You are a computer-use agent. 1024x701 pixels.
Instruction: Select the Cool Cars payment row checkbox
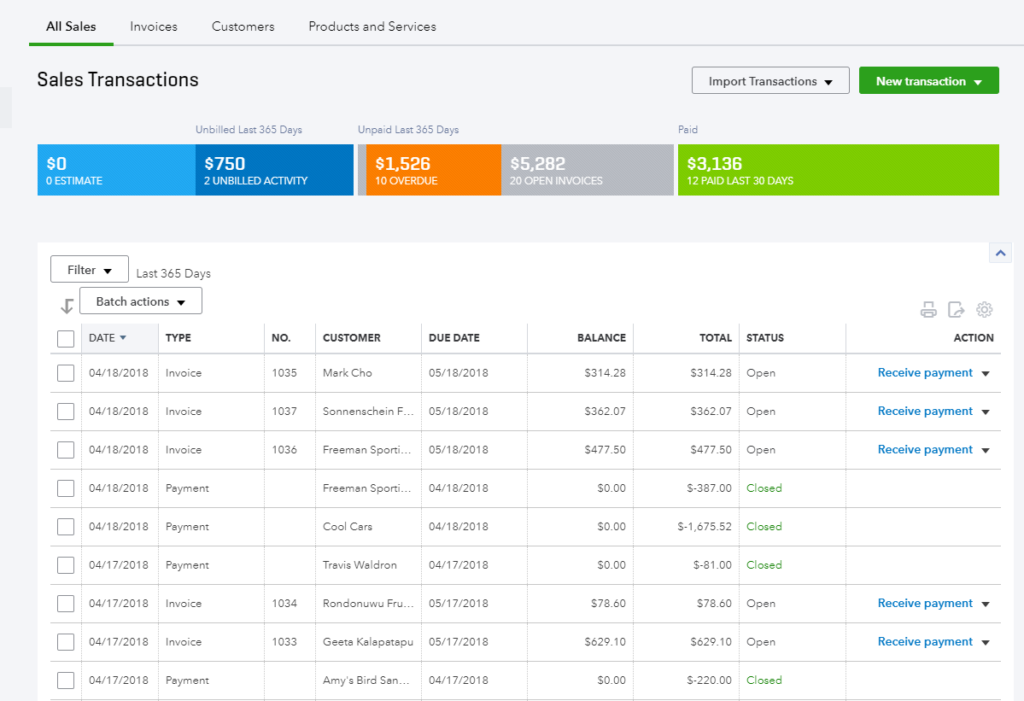pos(66,527)
